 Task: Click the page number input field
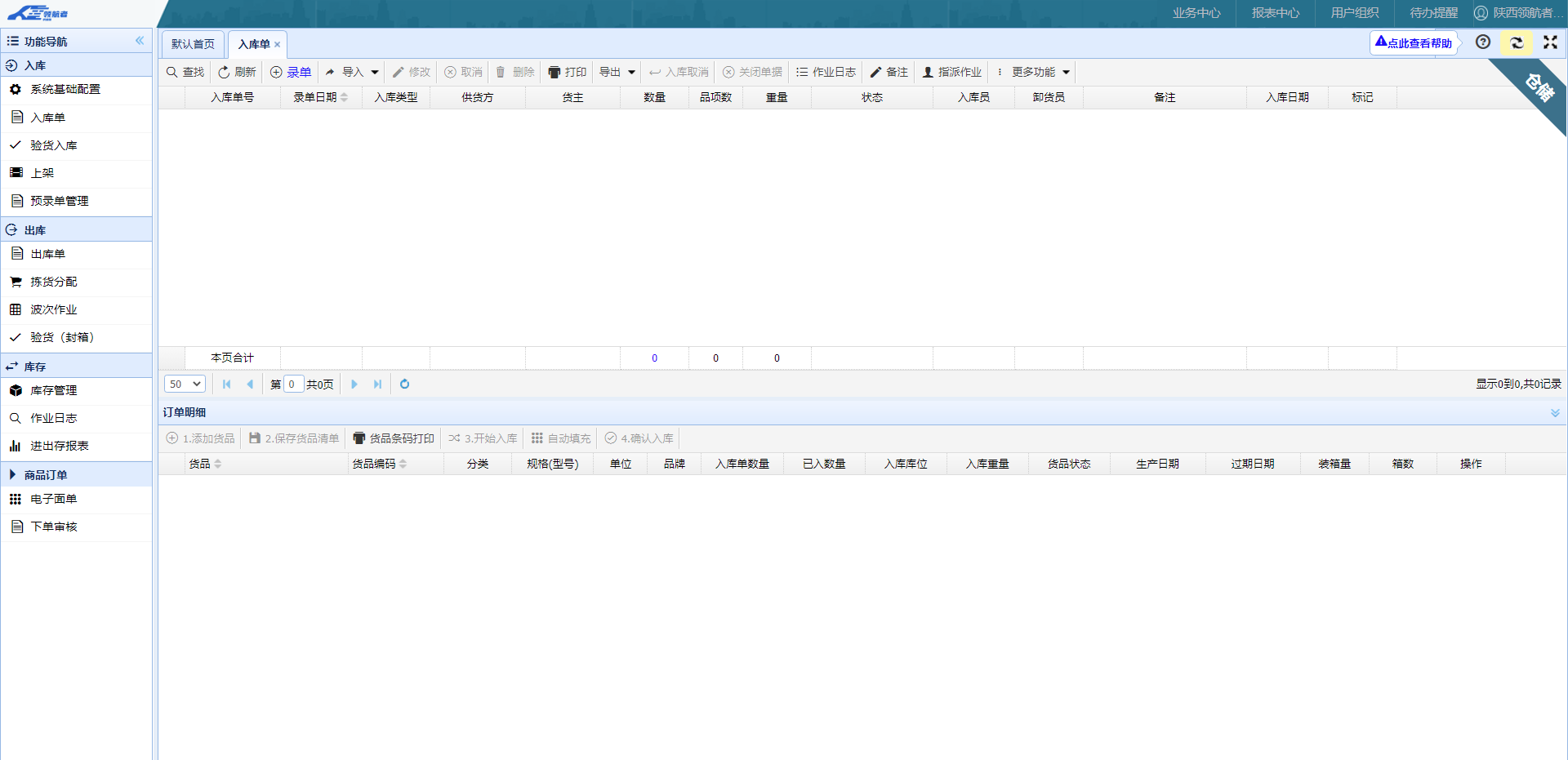pos(293,384)
